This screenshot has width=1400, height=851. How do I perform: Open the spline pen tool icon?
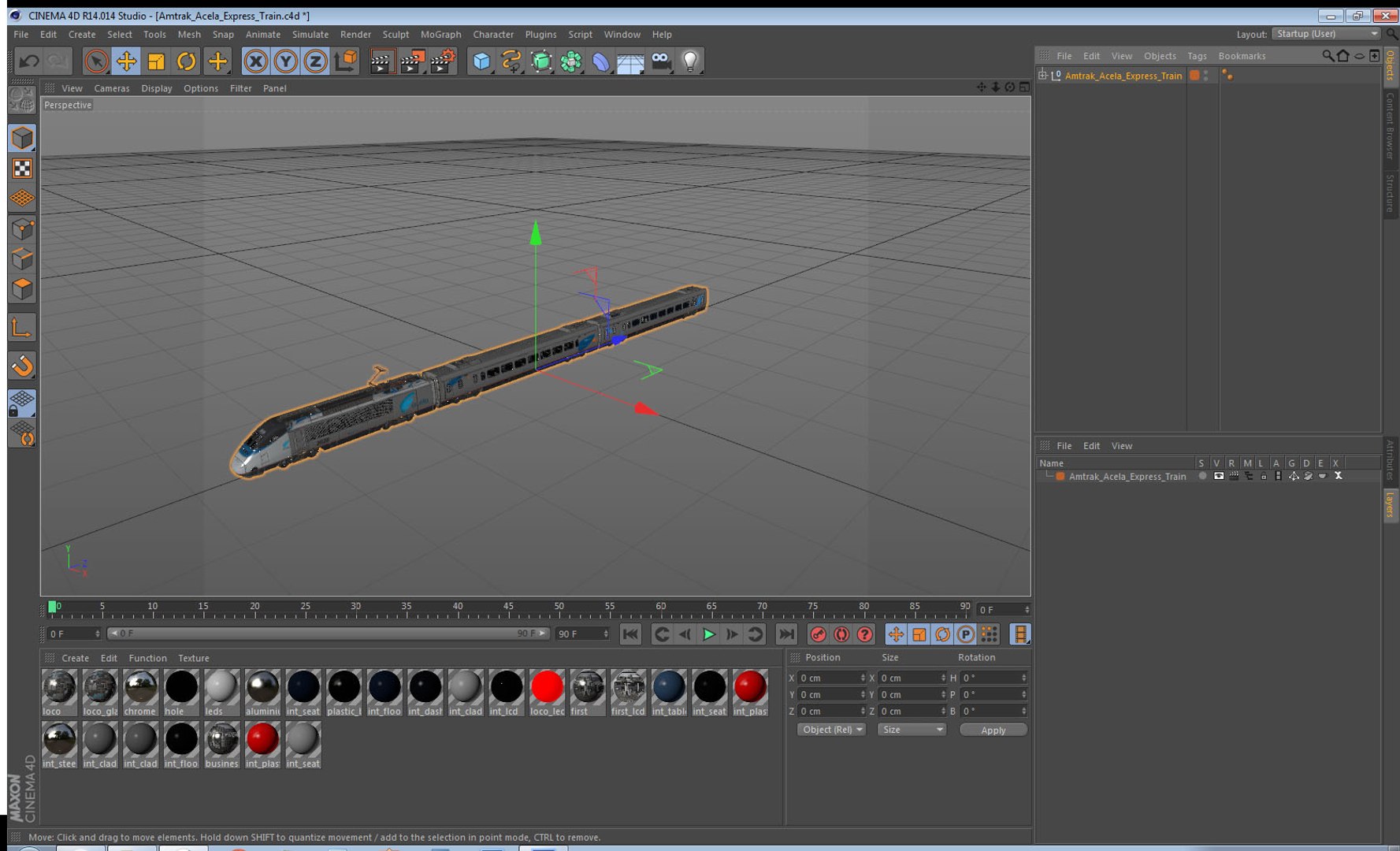coord(511,61)
